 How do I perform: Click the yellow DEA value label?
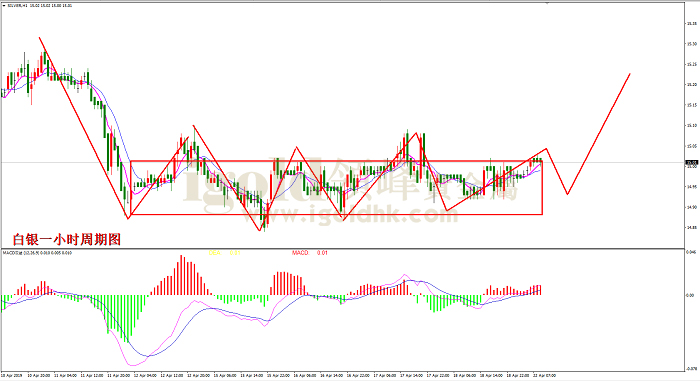click(225, 253)
